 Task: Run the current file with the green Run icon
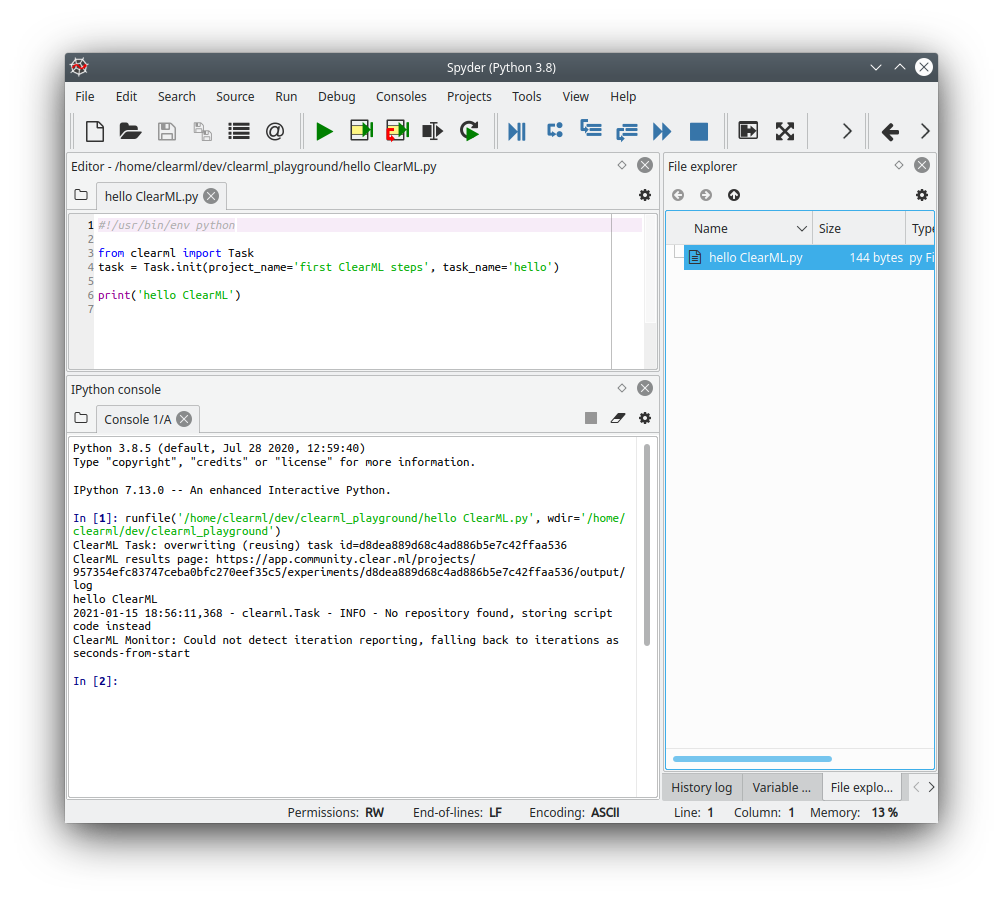[324, 131]
